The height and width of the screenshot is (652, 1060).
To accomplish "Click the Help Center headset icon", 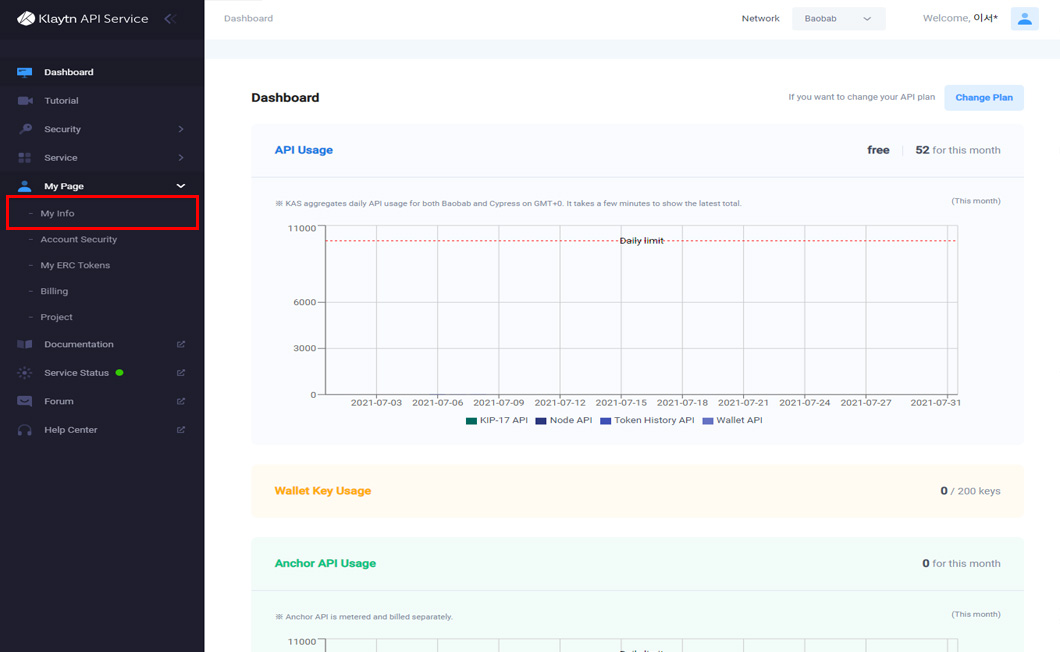I will (x=24, y=430).
